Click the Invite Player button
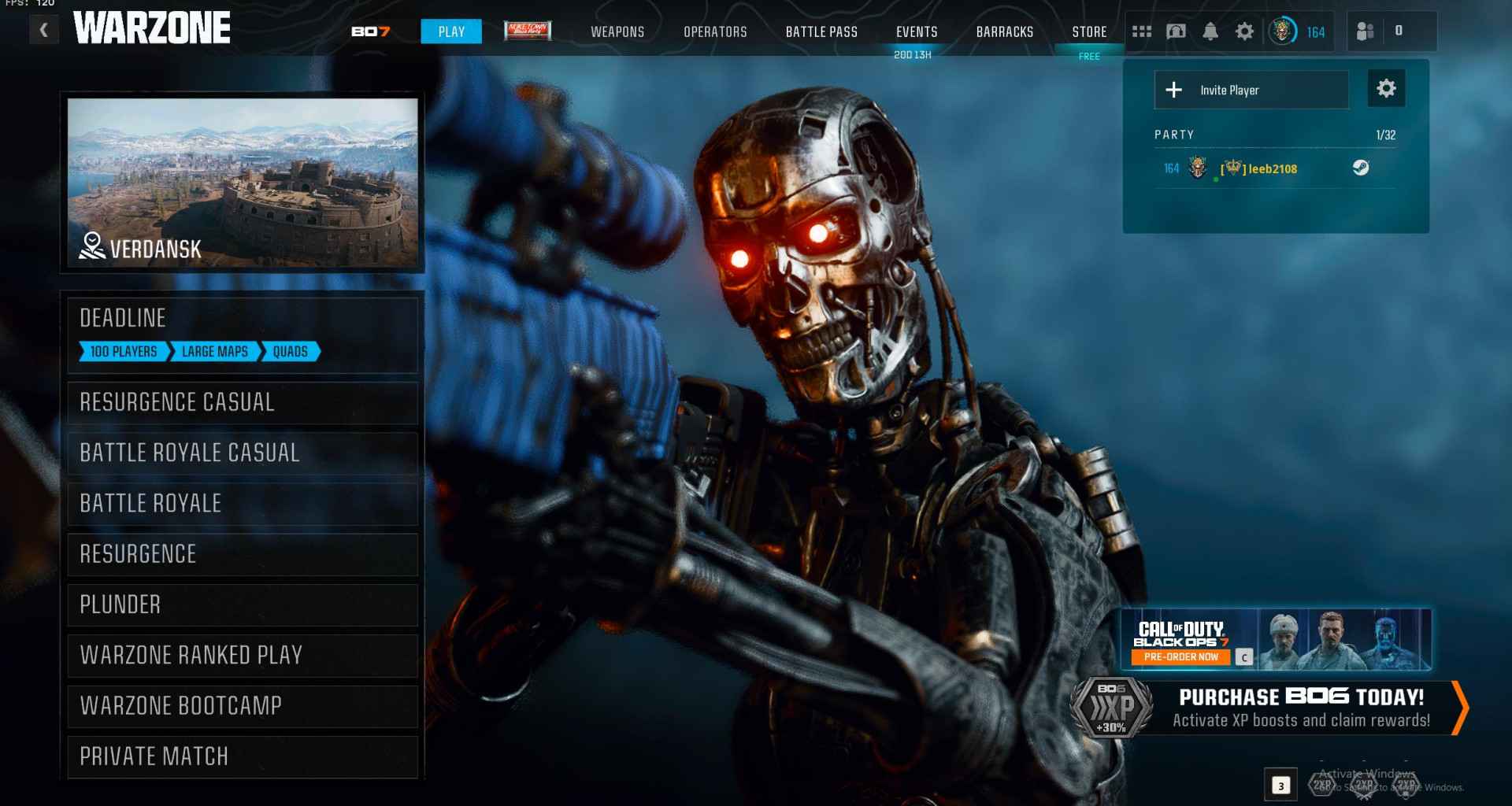The width and height of the screenshot is (1512, 806). tap(1251, 90)
